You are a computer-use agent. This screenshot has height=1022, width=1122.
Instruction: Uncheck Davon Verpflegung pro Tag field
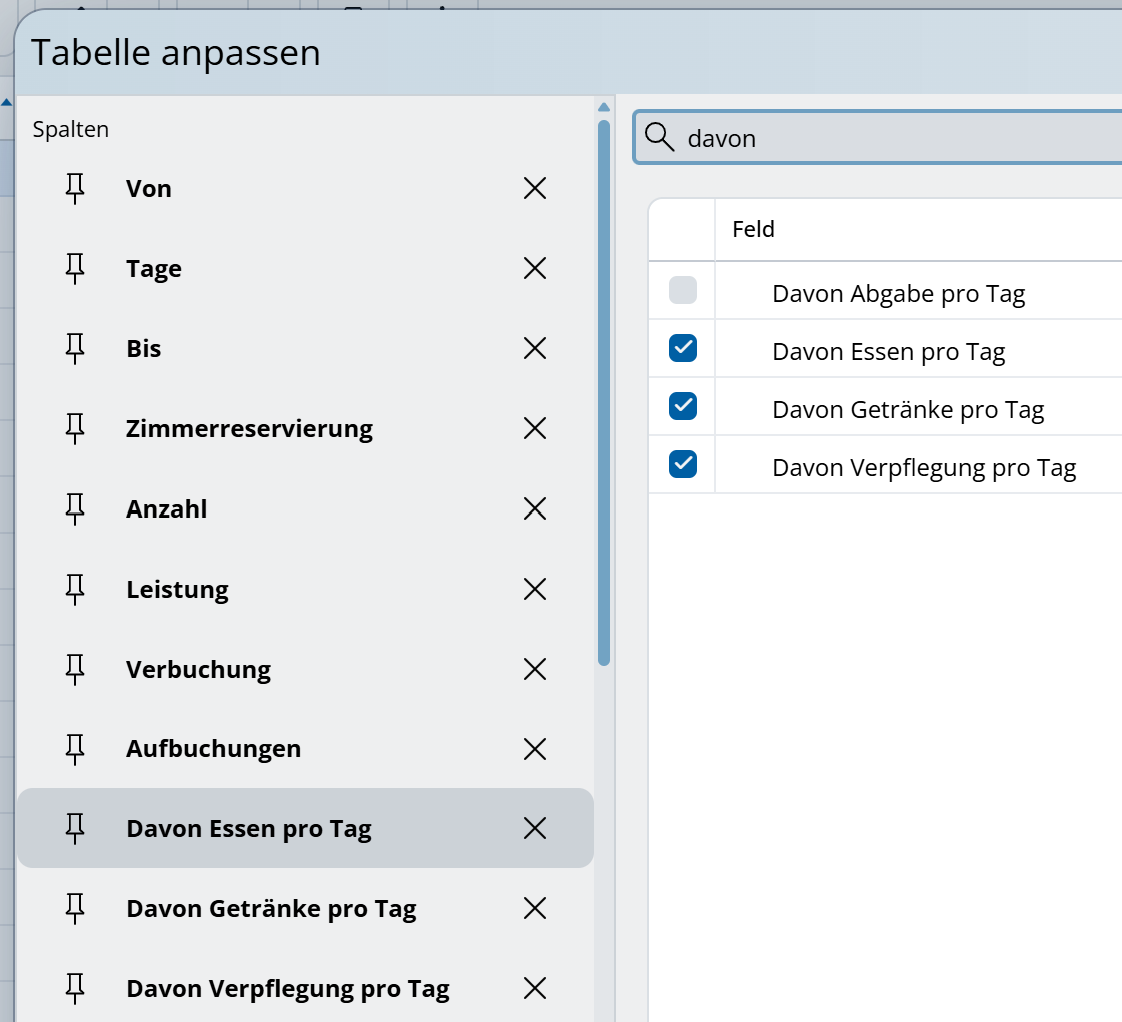[683, 465]
